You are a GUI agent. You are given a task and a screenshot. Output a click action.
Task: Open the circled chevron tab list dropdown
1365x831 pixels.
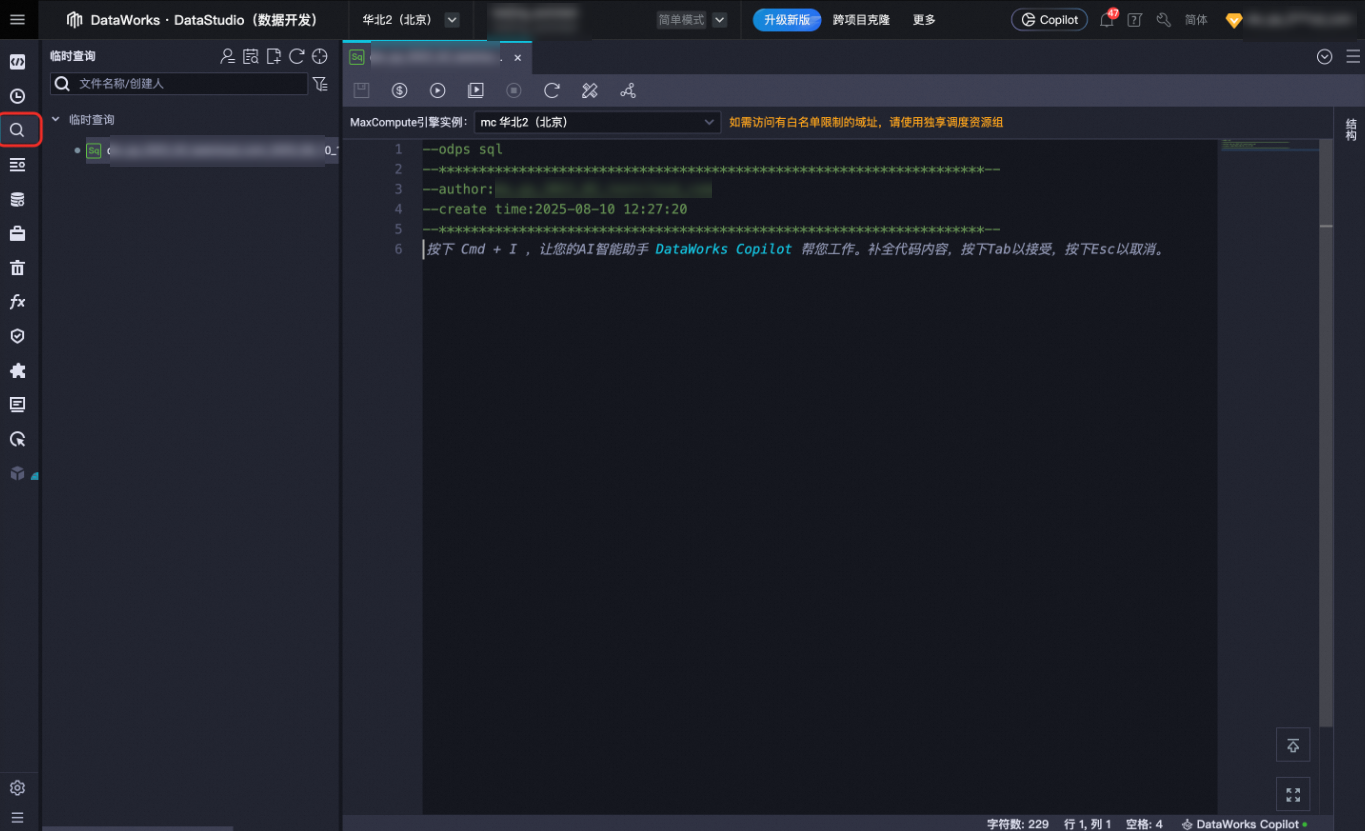(1325, 57)
